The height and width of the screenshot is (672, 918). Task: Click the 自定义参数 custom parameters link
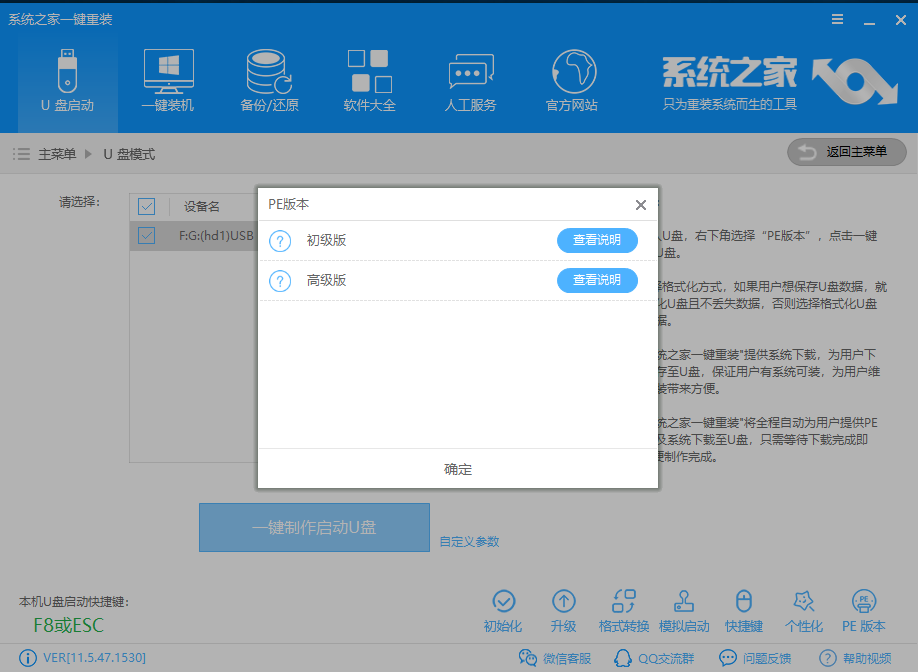[467, 540]
